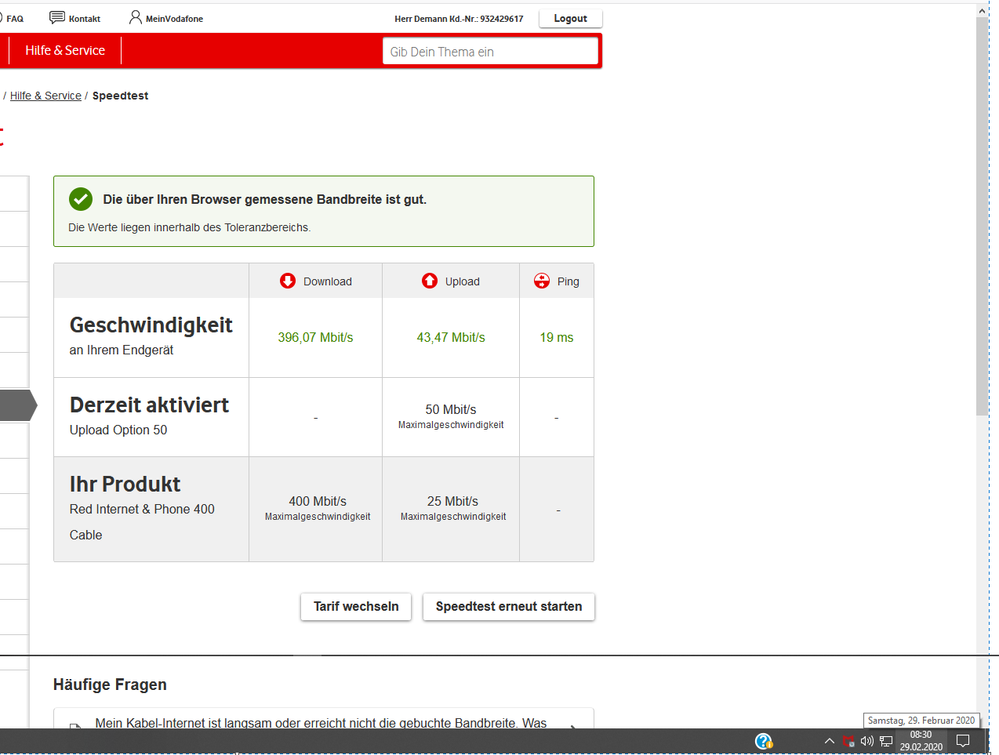This screenshot has height=755, width=999.
Task: Click the Derzeit aktiviert row heading
Action: [x=149, y=405]
